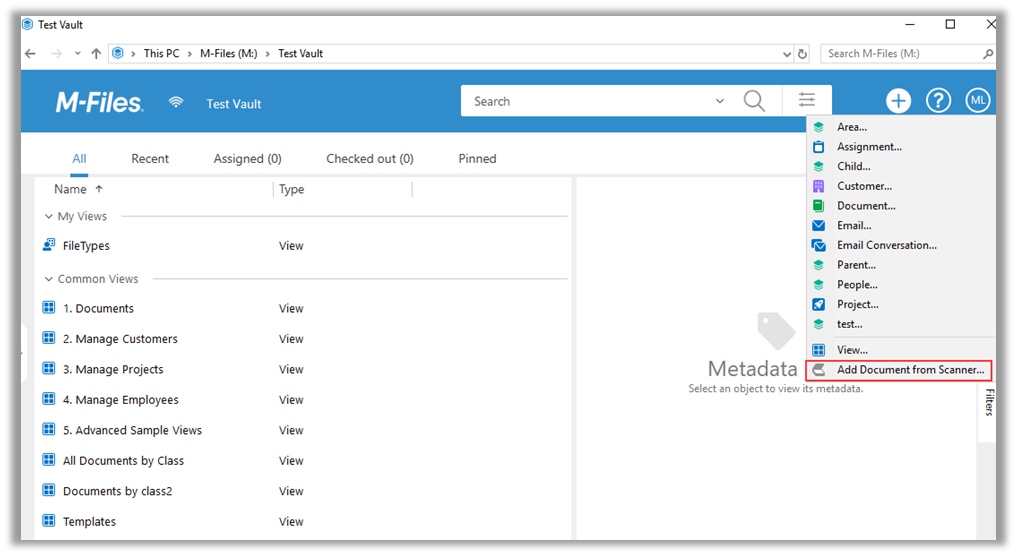Click the refresh icon in address bar

(802, 54)
